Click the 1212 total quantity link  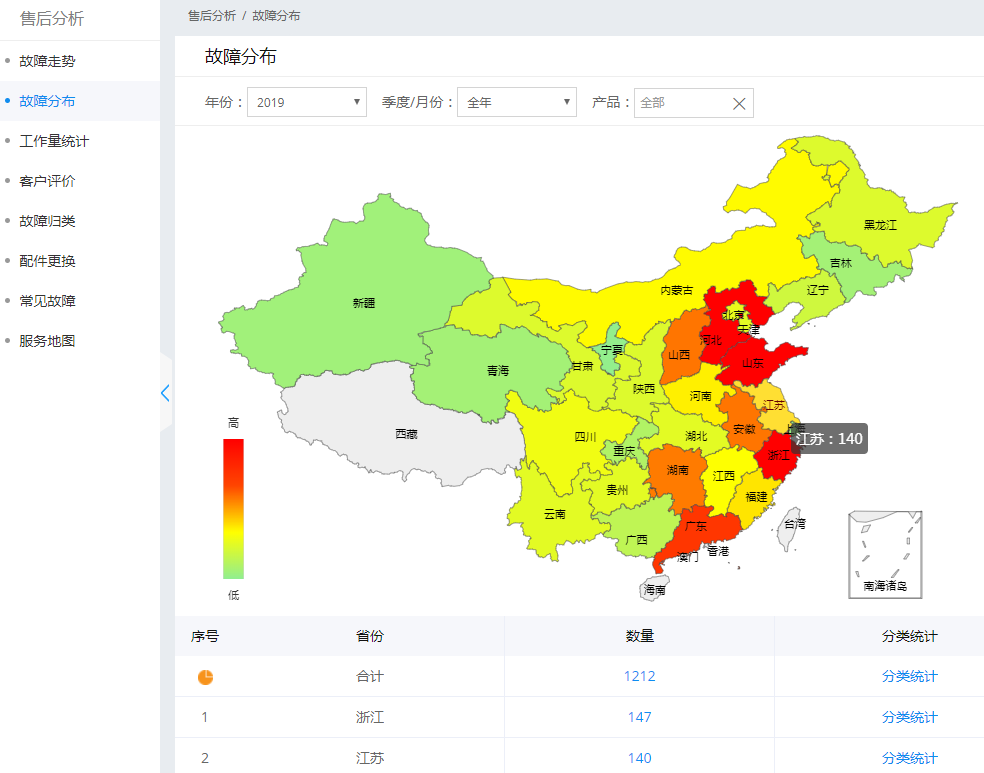click(639, 677)
